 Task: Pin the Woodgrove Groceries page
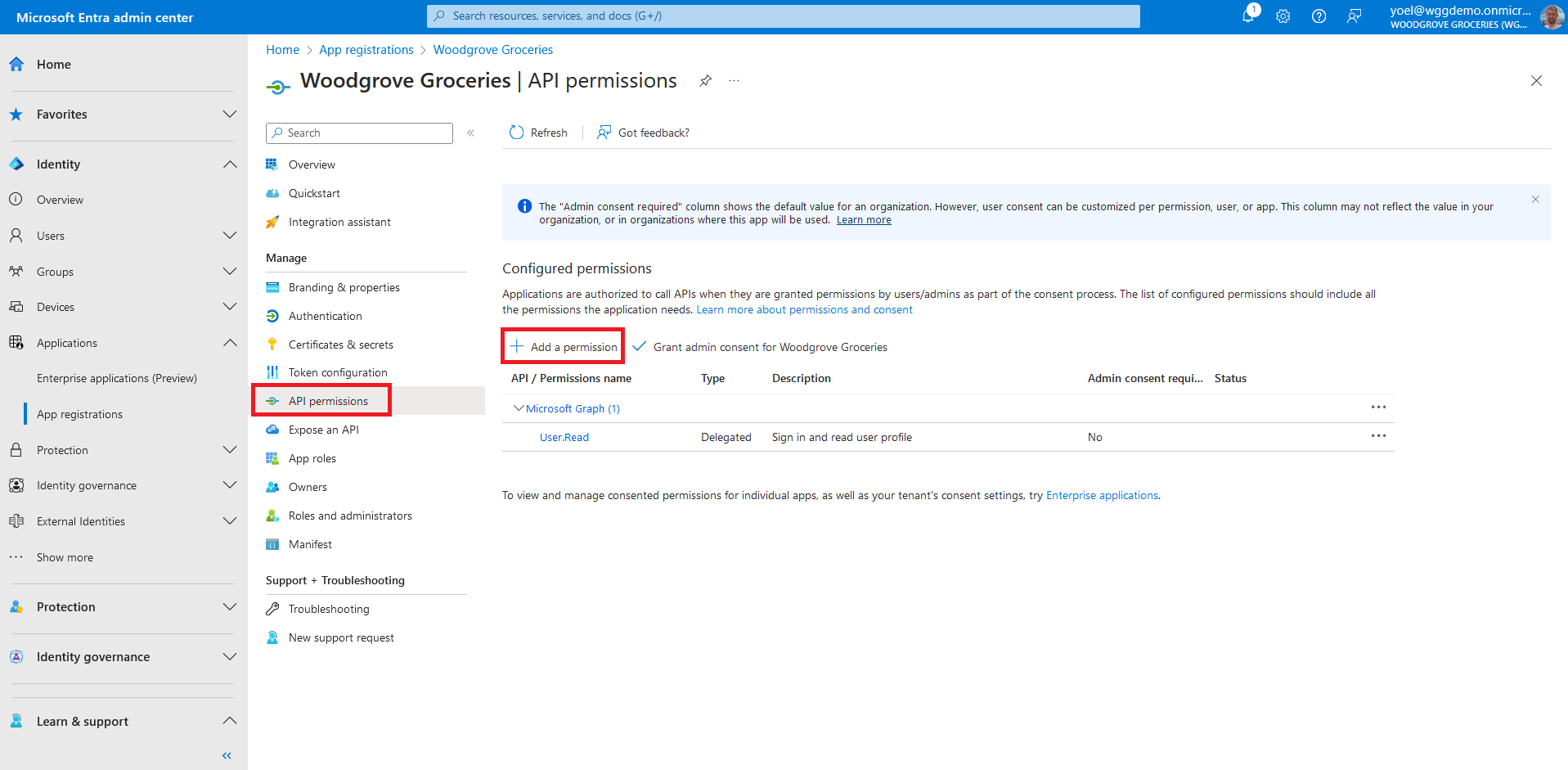pos(705,81)
